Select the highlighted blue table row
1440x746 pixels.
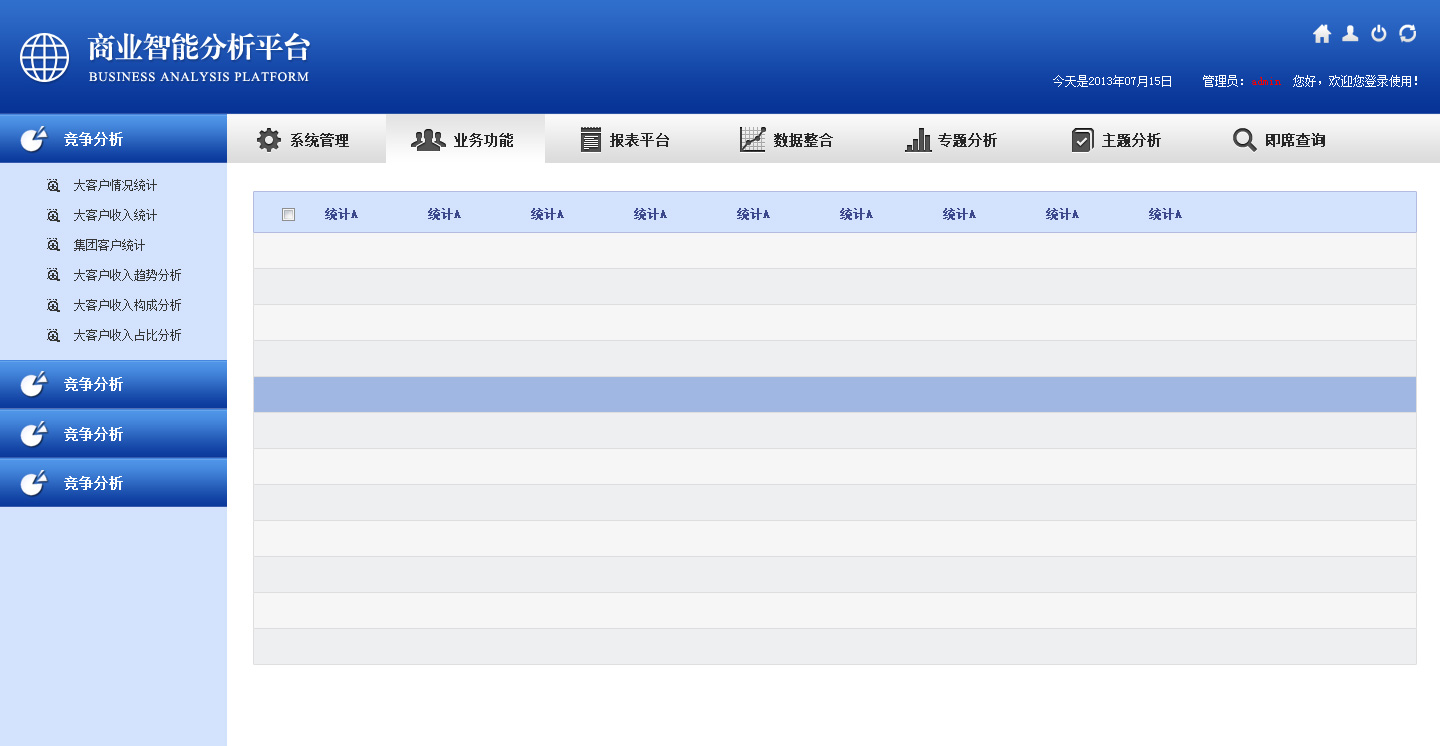click(x=835, y=395)
